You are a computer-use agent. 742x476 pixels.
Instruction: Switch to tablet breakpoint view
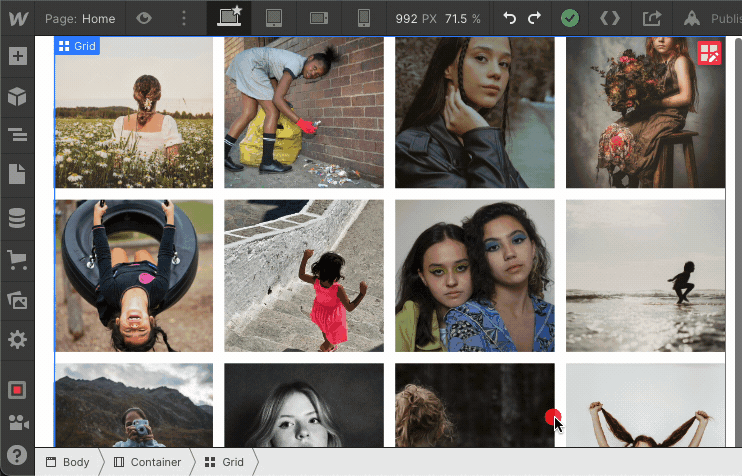pos(273,18)
